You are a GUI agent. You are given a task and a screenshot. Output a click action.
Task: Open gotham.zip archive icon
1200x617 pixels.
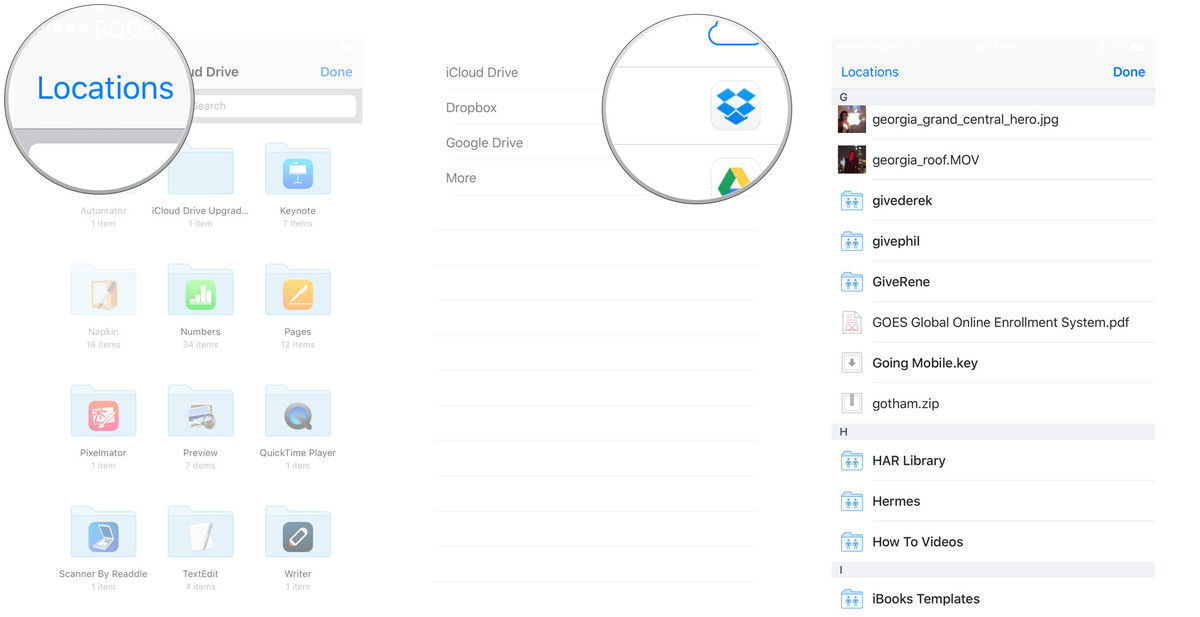pos(852,403)
